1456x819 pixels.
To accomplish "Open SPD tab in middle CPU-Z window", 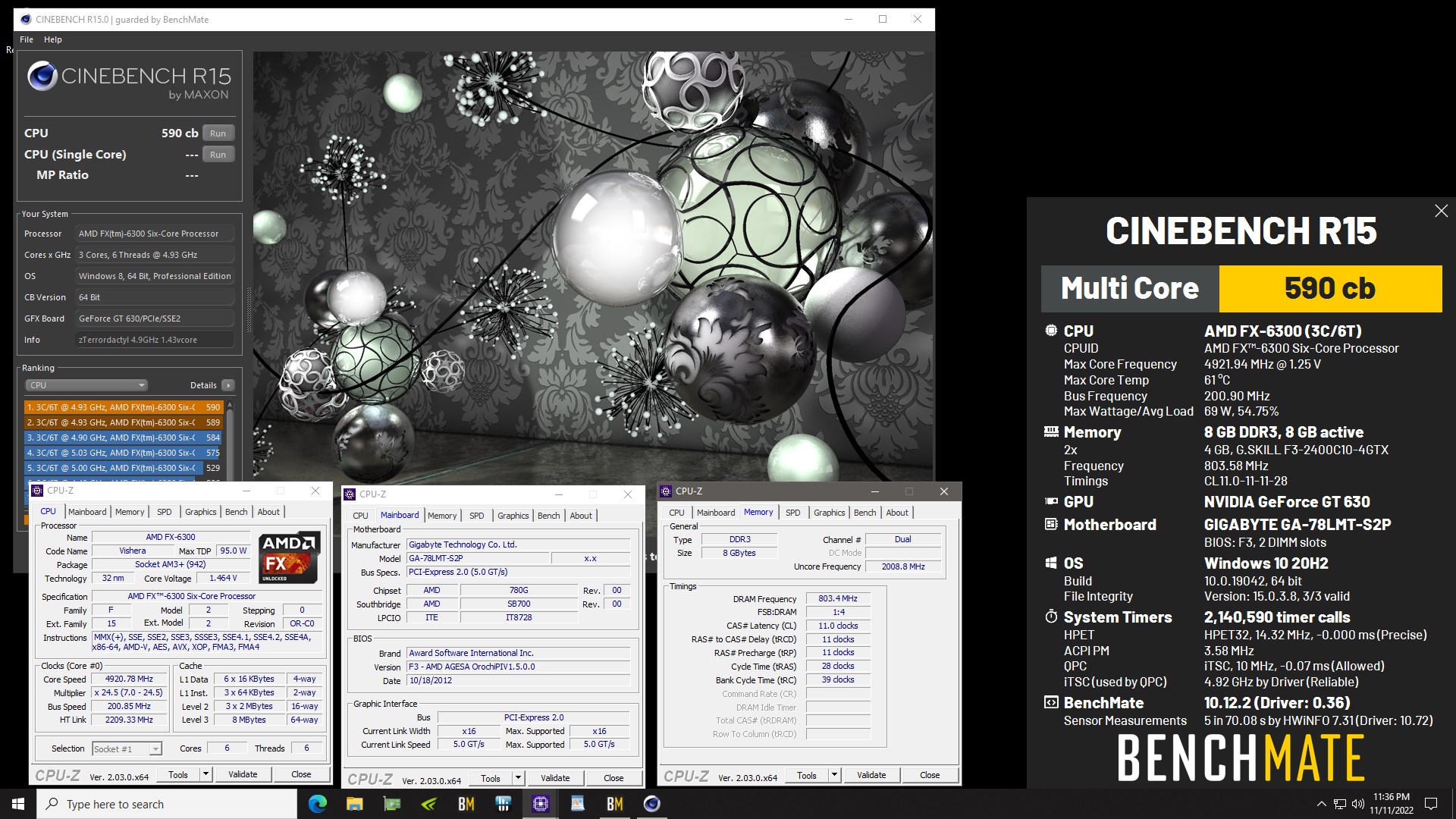I will pyautogui.click(x=477, y=516).
